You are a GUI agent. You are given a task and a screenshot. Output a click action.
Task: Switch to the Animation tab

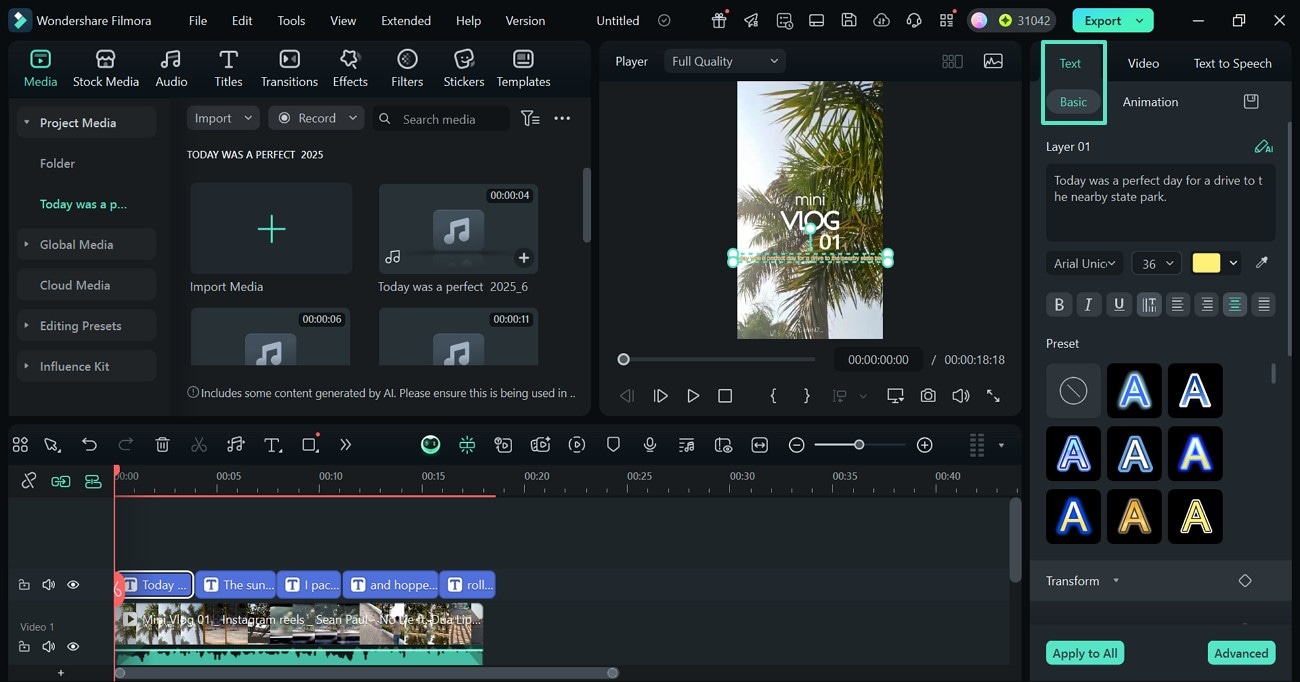[x=1150, y=102]
